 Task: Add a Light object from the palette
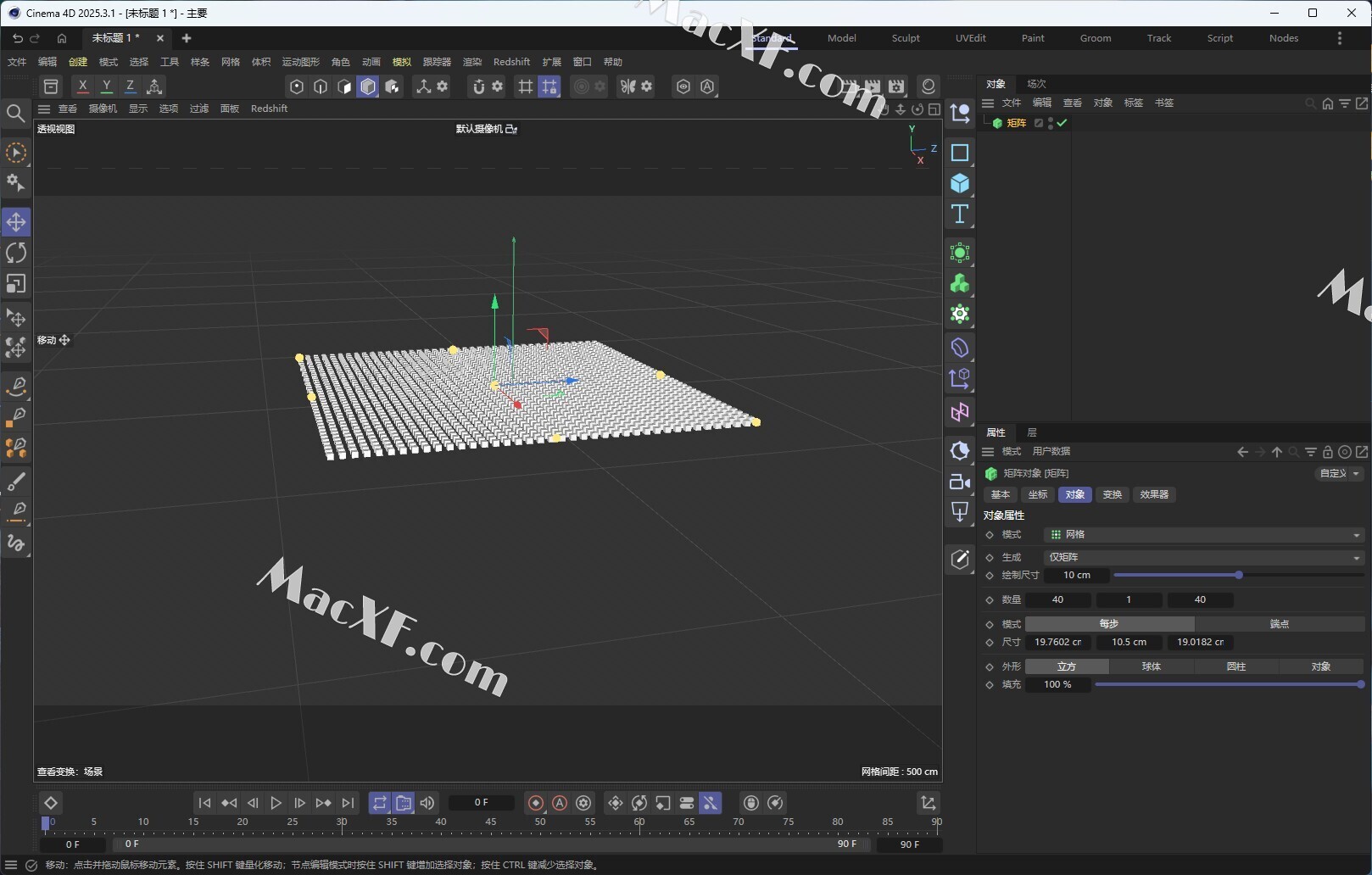point(960,512)
